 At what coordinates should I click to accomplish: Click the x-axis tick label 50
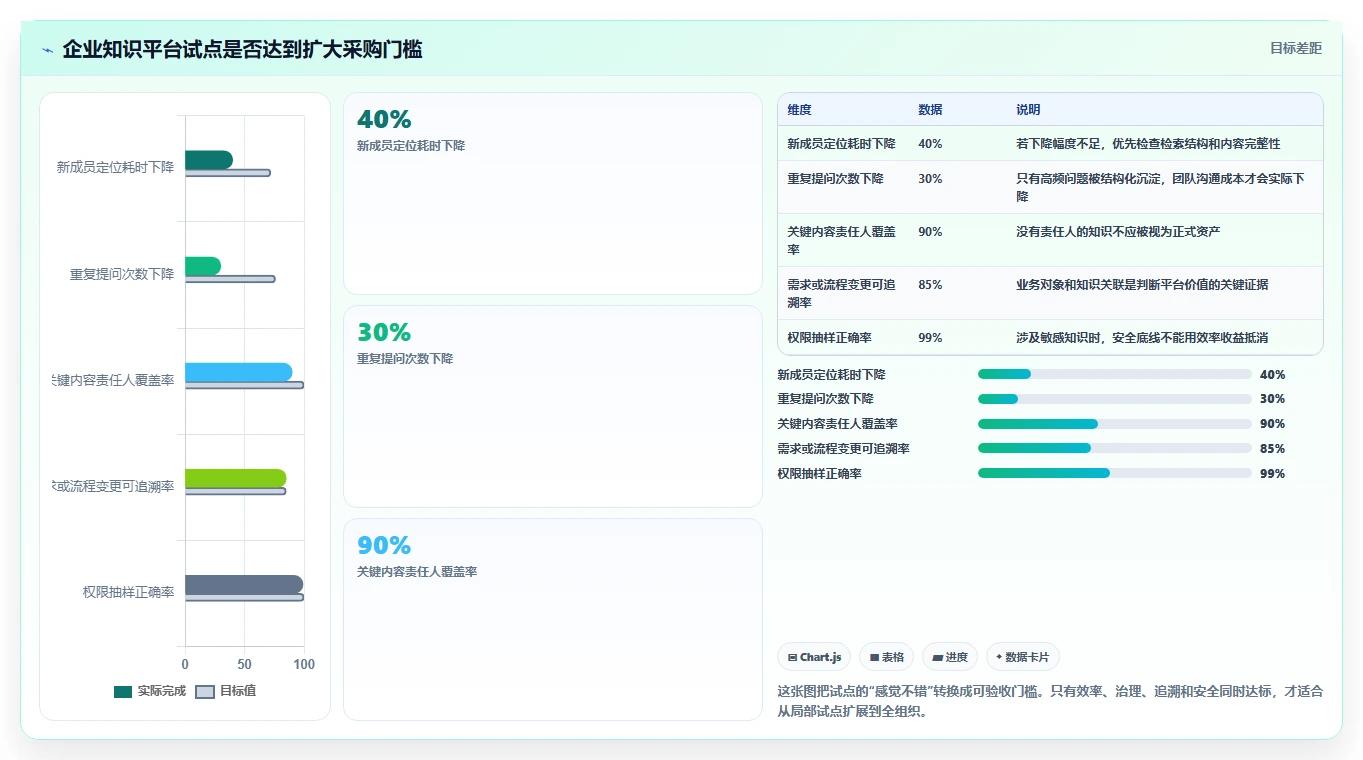(244, 664)
